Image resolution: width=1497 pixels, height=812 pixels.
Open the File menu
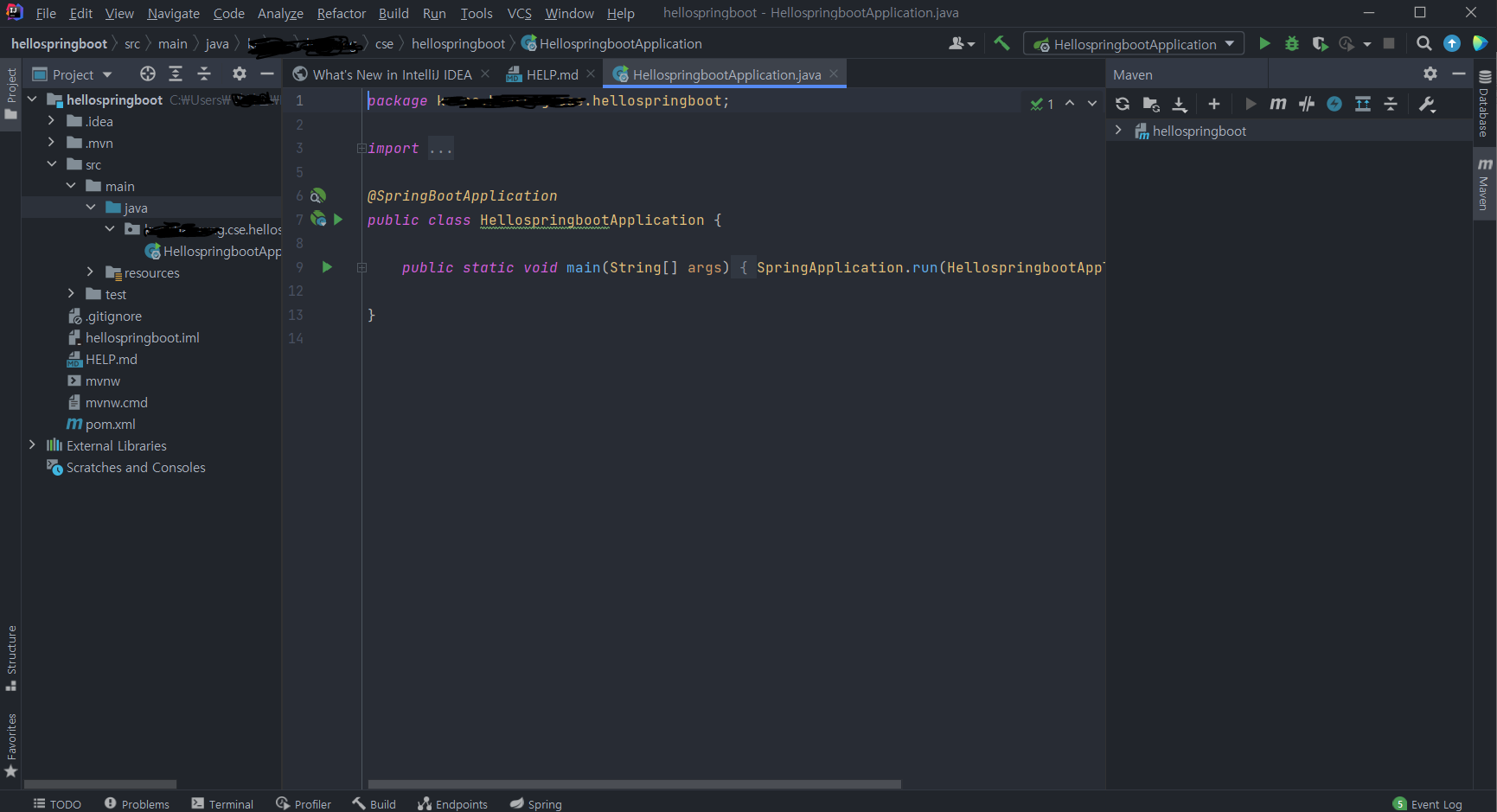point(46,13)
